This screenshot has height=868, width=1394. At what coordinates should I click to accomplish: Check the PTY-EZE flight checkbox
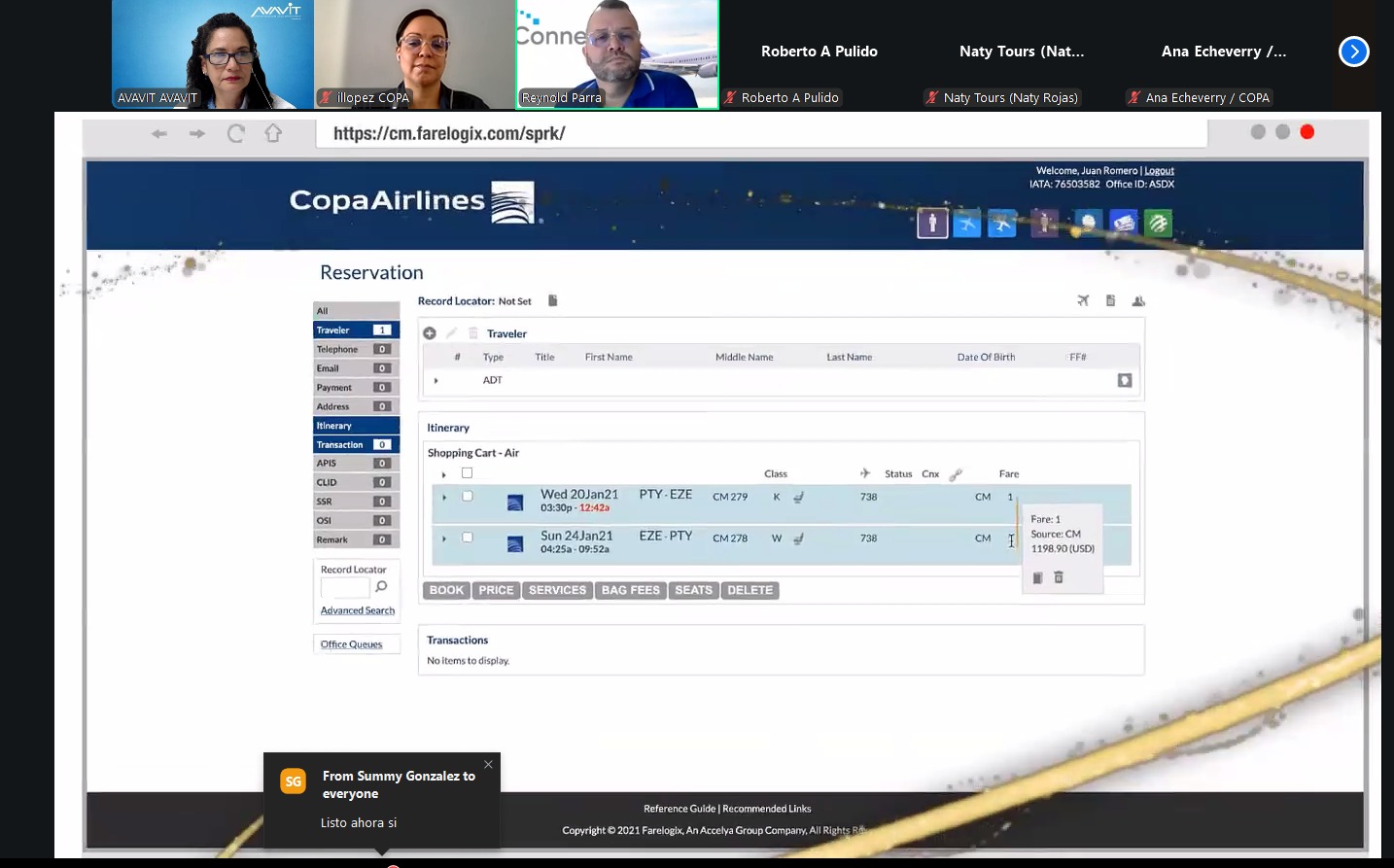click(x=468, y=496)
